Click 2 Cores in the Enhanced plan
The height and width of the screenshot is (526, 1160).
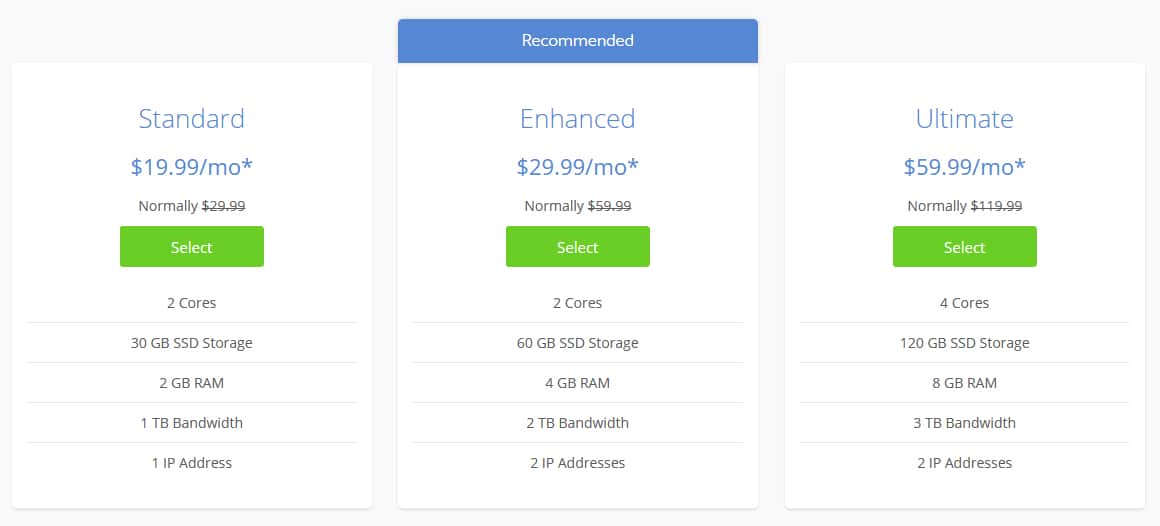pyautogui.click(x=578, y=303)
